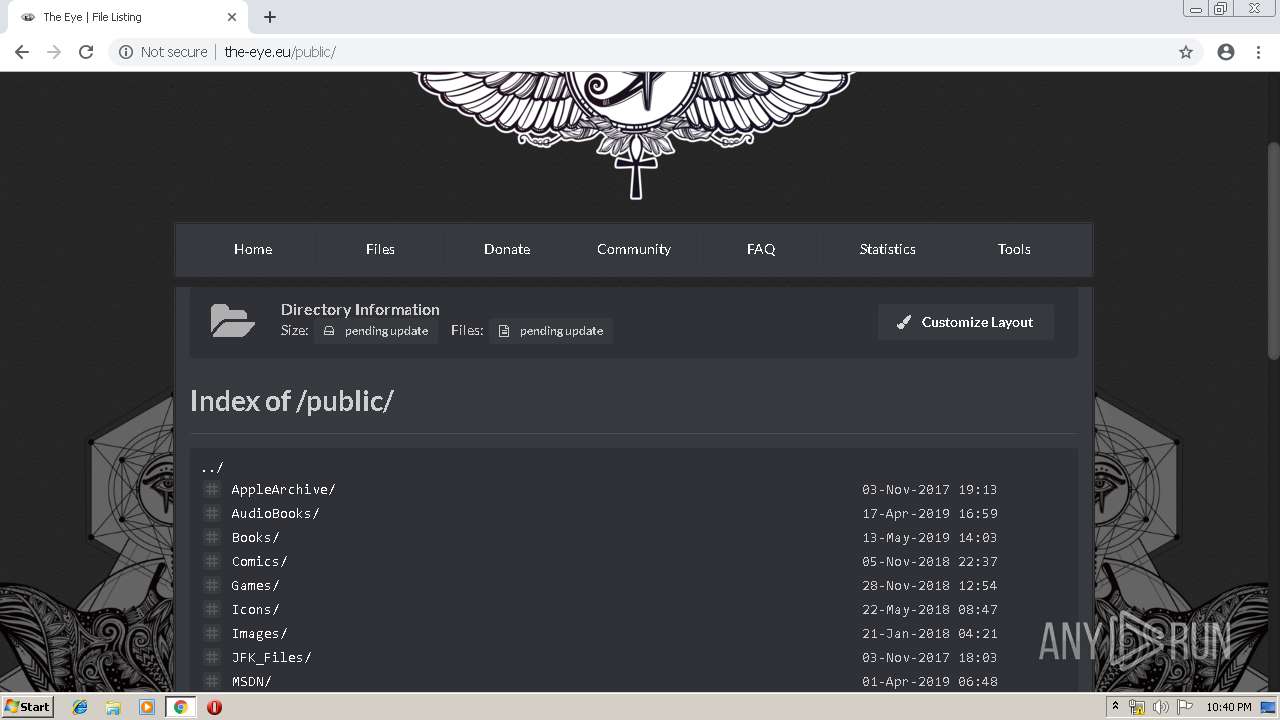
Task: Click the Size pending update badge
Action: [376, 331]
